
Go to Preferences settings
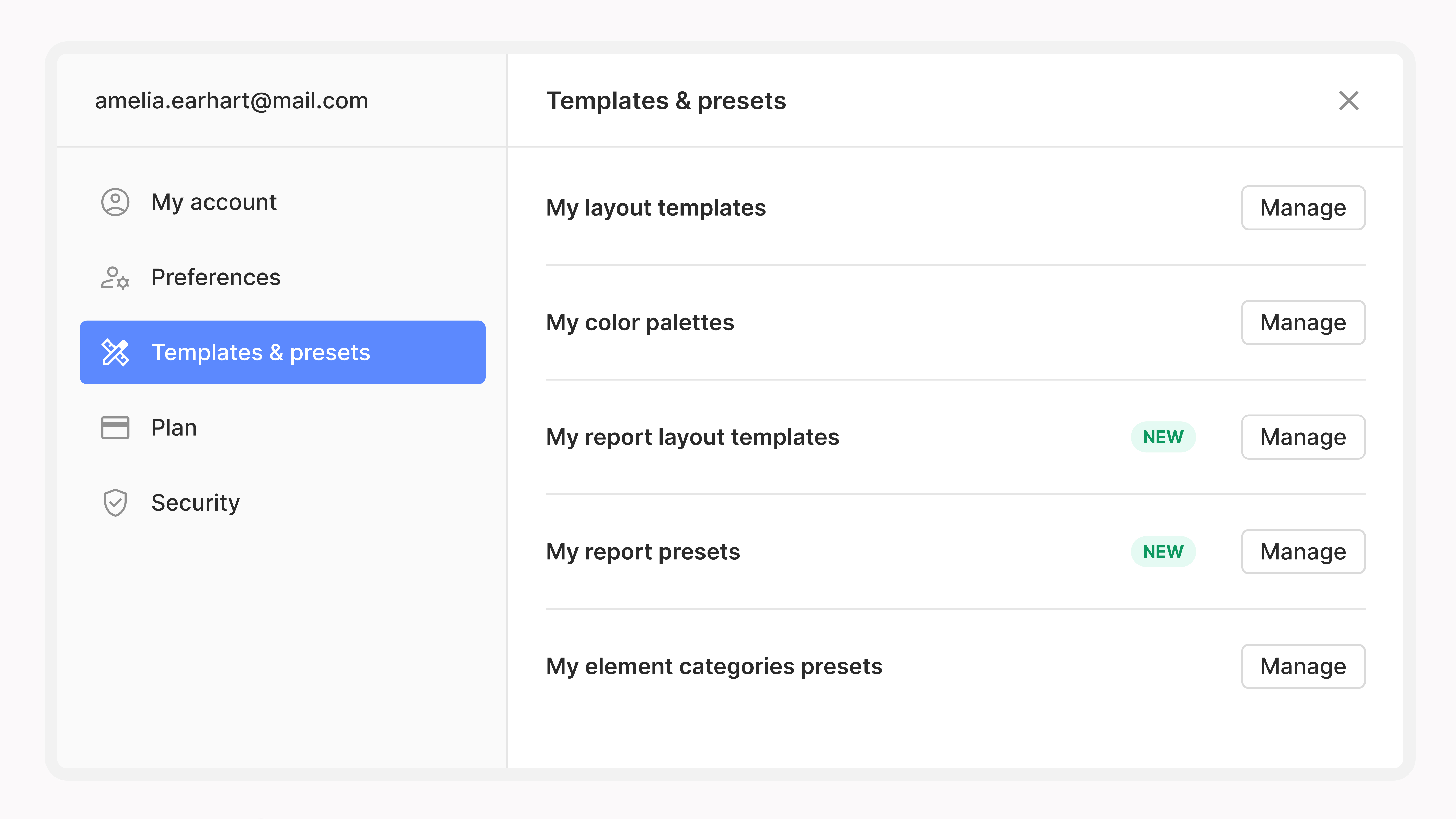click(x=283, y=278)
